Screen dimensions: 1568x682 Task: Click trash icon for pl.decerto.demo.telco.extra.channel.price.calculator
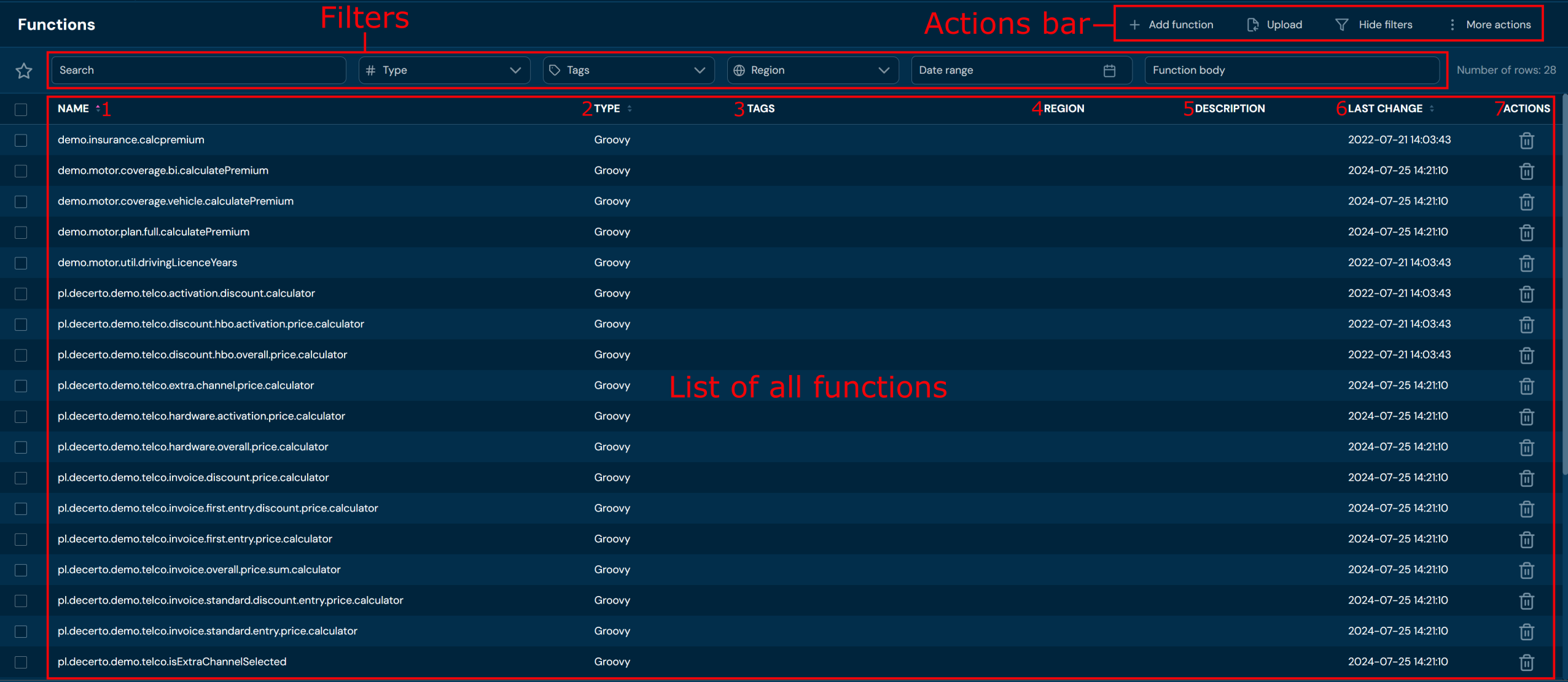(1526, 386)
